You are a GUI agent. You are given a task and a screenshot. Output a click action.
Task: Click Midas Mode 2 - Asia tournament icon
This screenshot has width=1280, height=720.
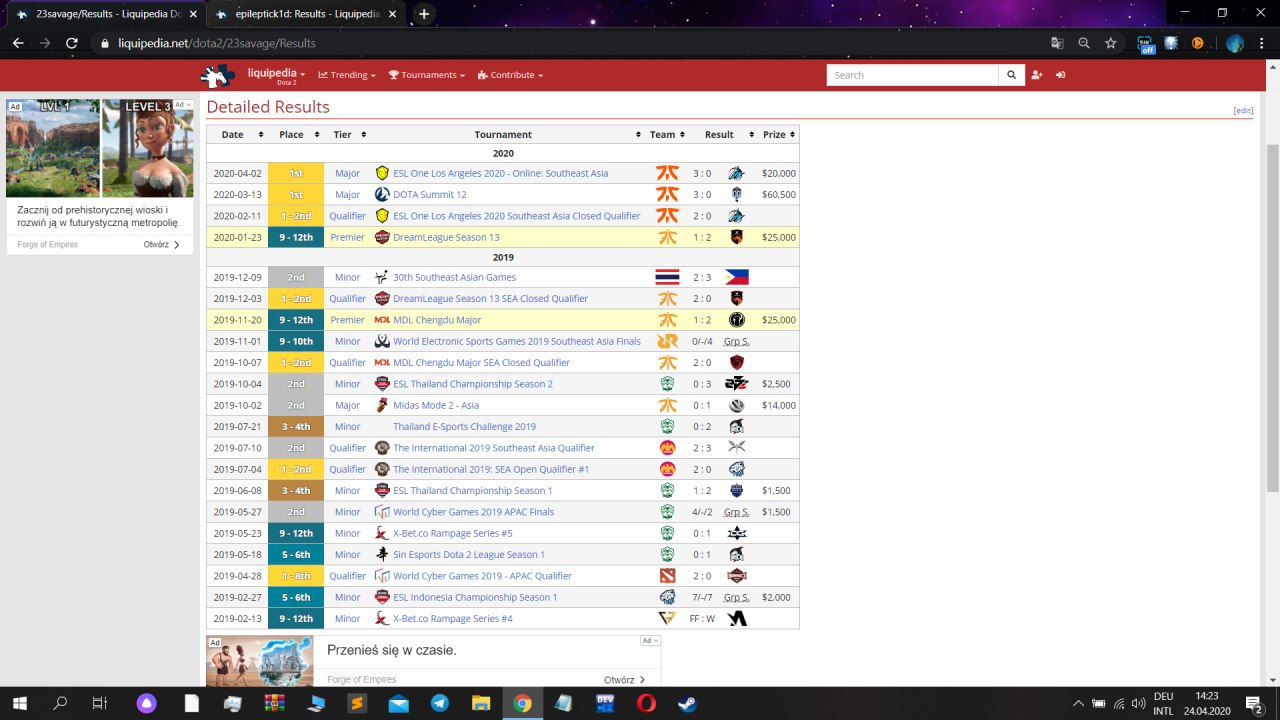[x=382, y=405]
